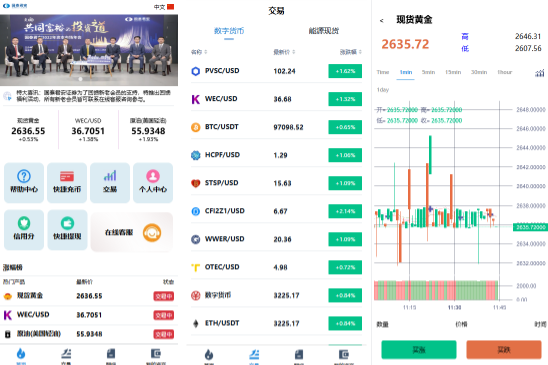Switch to the 数字货币 tab

click(229, 31)
